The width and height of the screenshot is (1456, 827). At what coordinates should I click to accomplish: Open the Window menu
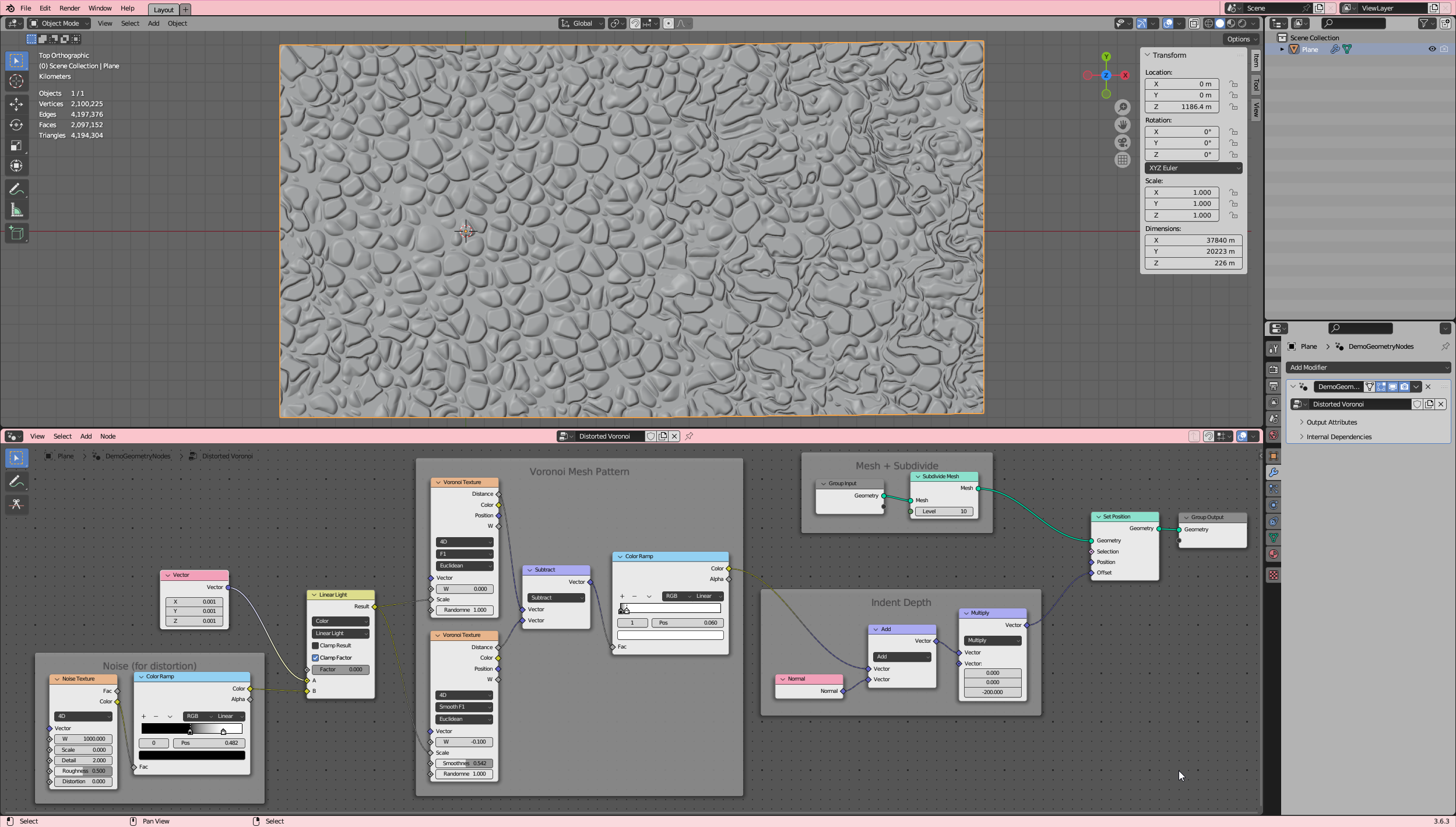100,8
